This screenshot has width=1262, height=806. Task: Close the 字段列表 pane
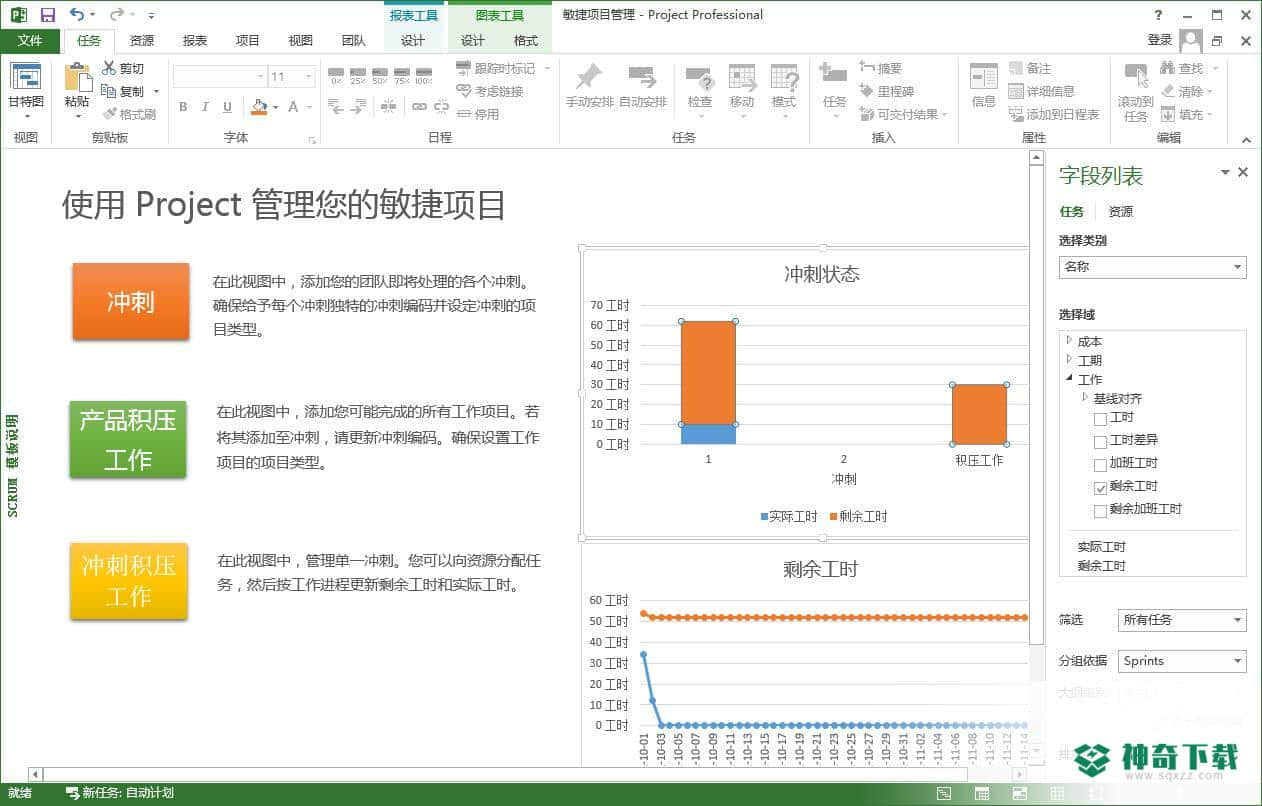1243,173
